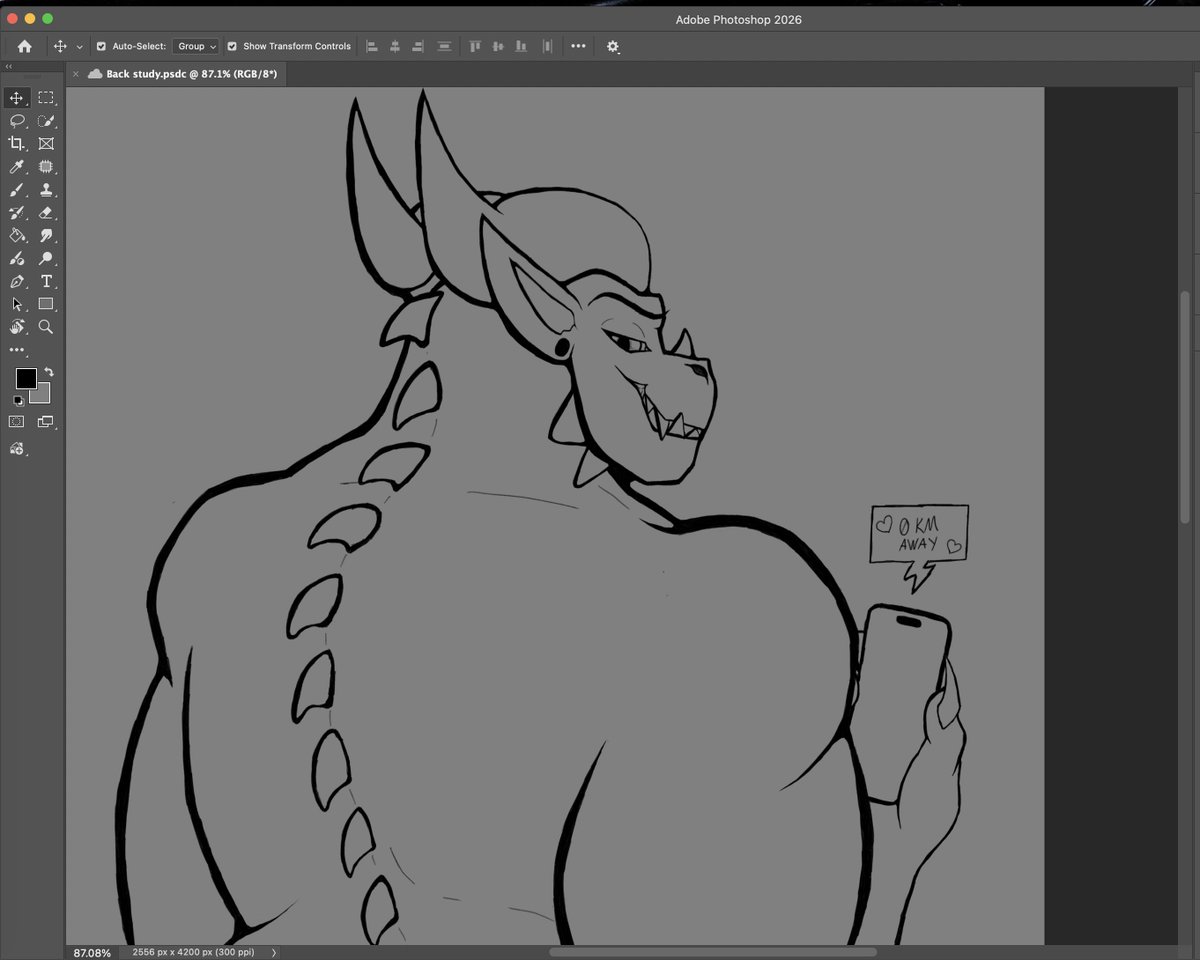
Task: Select the Lasso tool
Action: [x=17, y=121]
